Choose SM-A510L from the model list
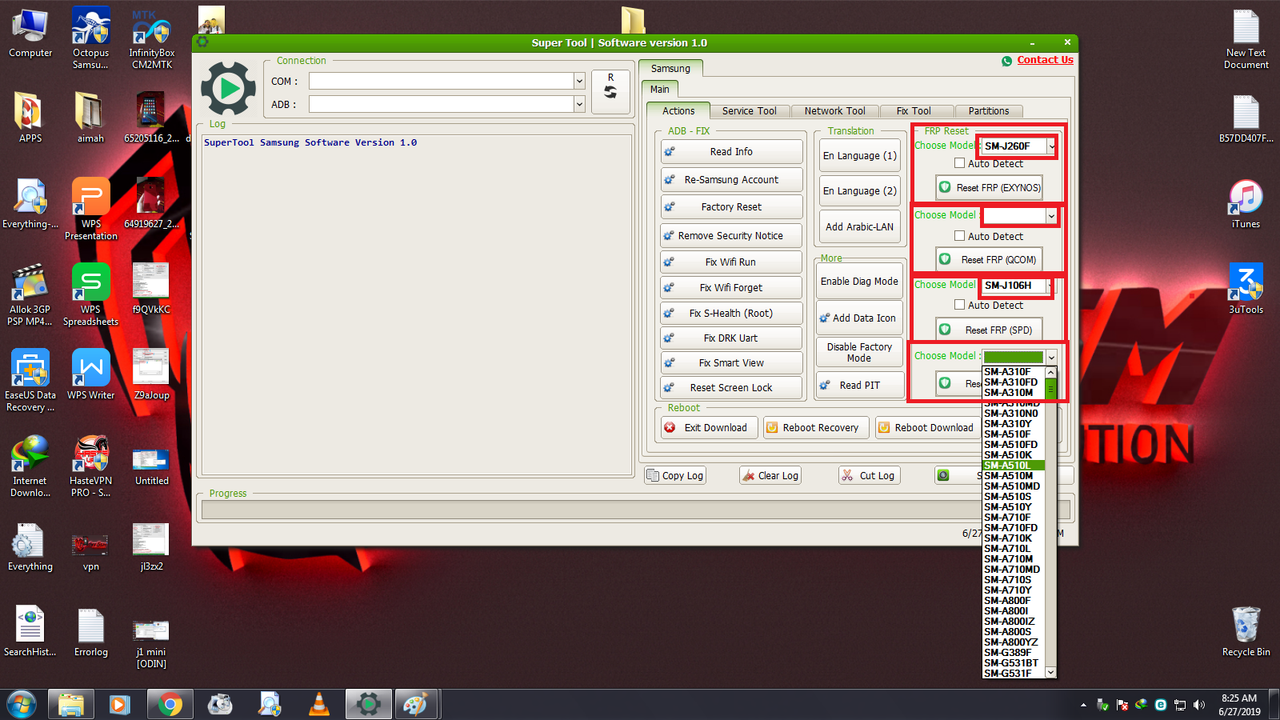The width and height of the screenshot is (1280, 720). coord(1013,465)
